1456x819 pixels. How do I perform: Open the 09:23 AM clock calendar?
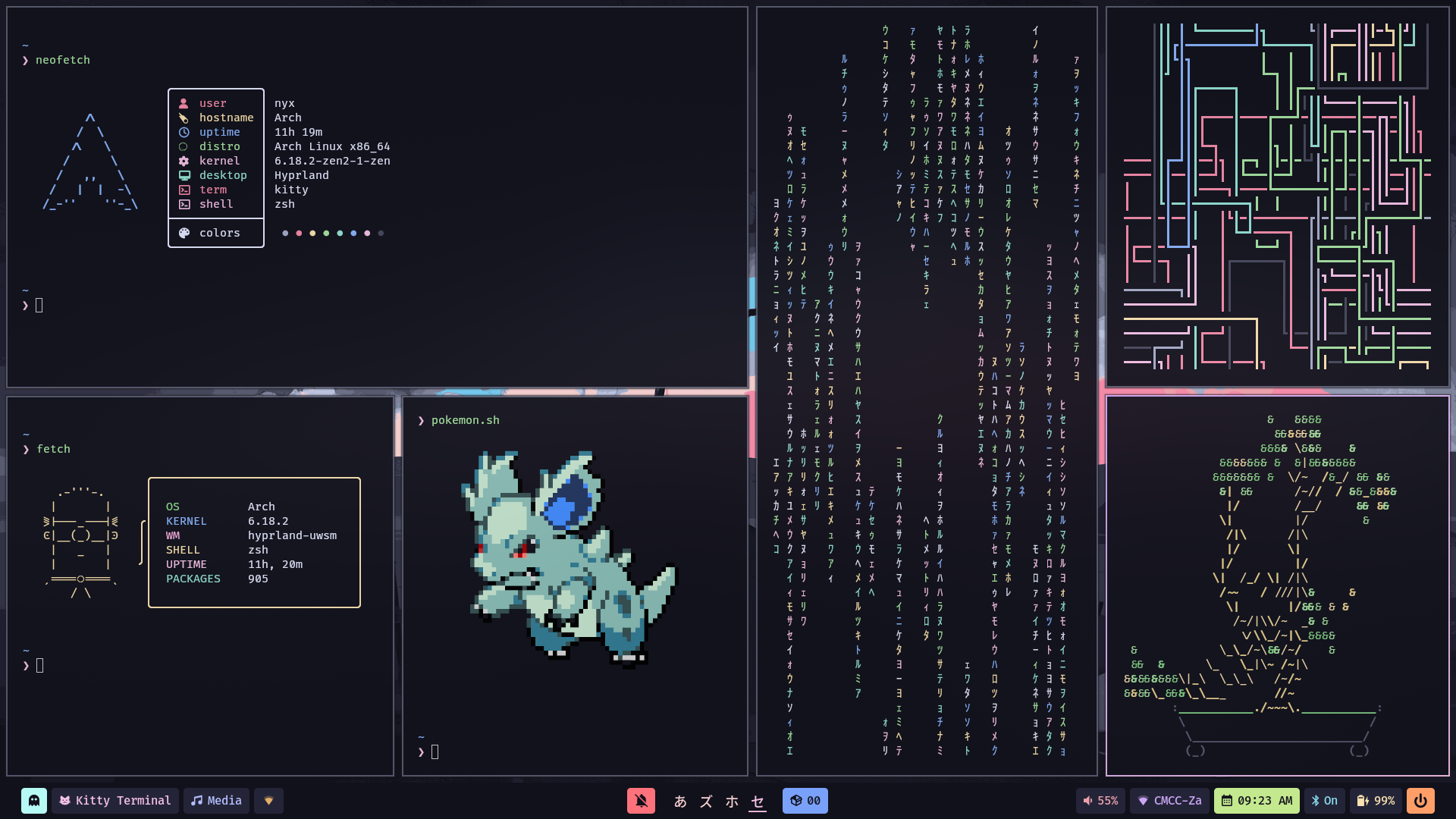(1257, 801)
